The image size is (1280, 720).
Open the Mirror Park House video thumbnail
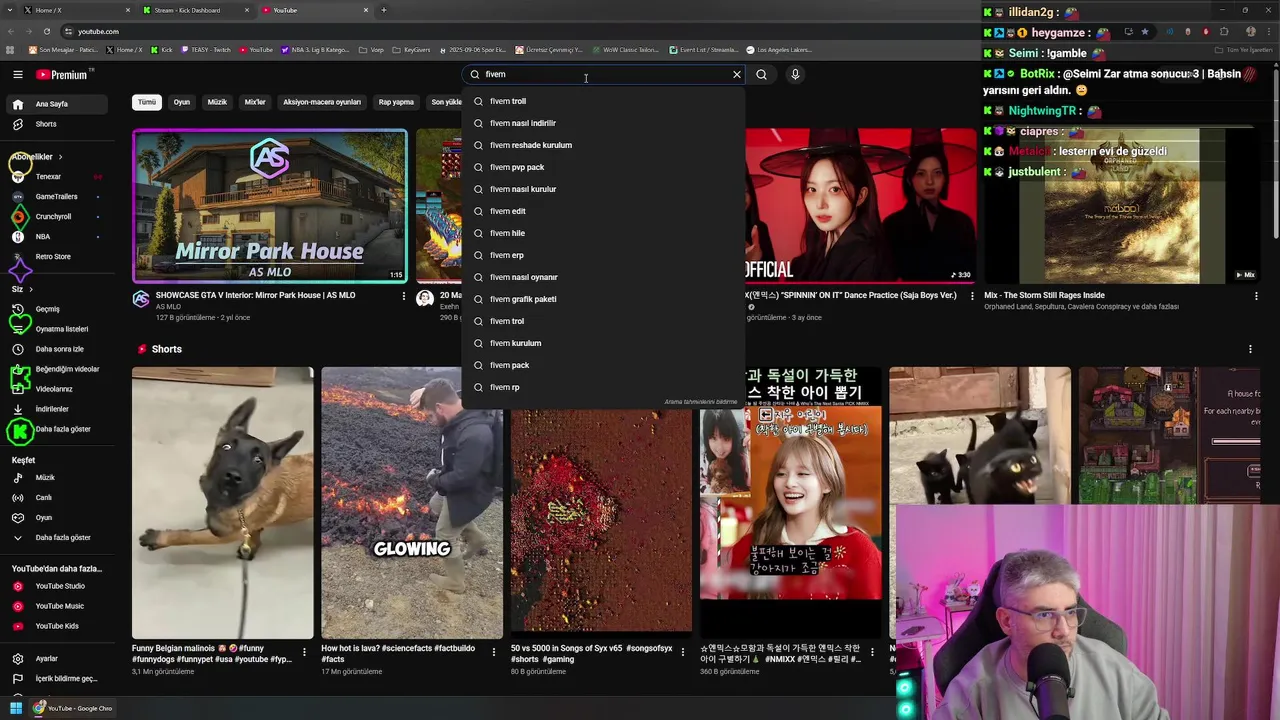pyautogui.click(x=270, y=206)
